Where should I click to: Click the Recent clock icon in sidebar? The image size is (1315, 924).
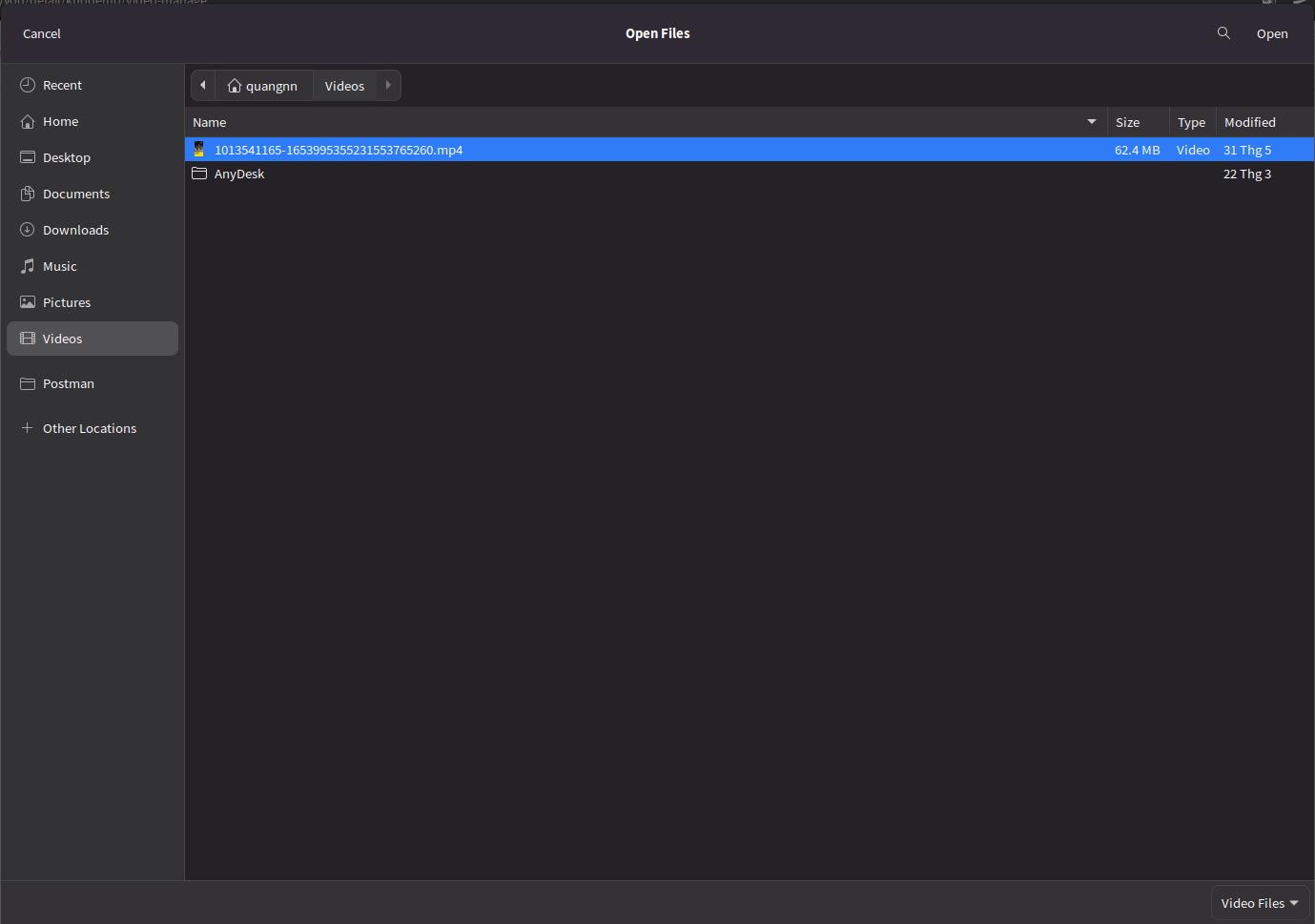[28, 85]
